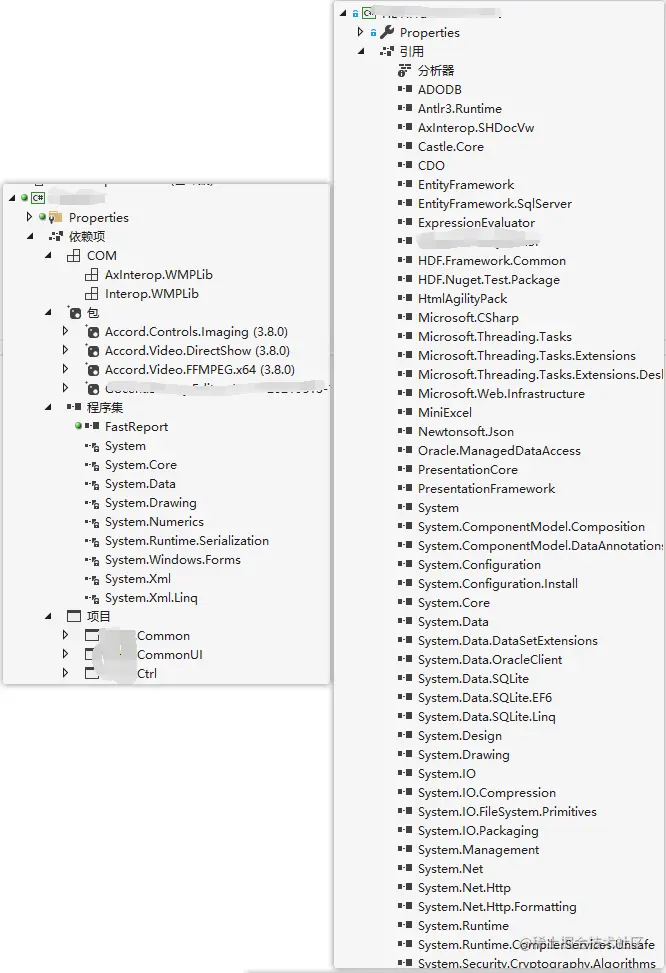Click the 引用 references node icon
The width and height of the screenshot is (666, 973).
tap(387, 51)
